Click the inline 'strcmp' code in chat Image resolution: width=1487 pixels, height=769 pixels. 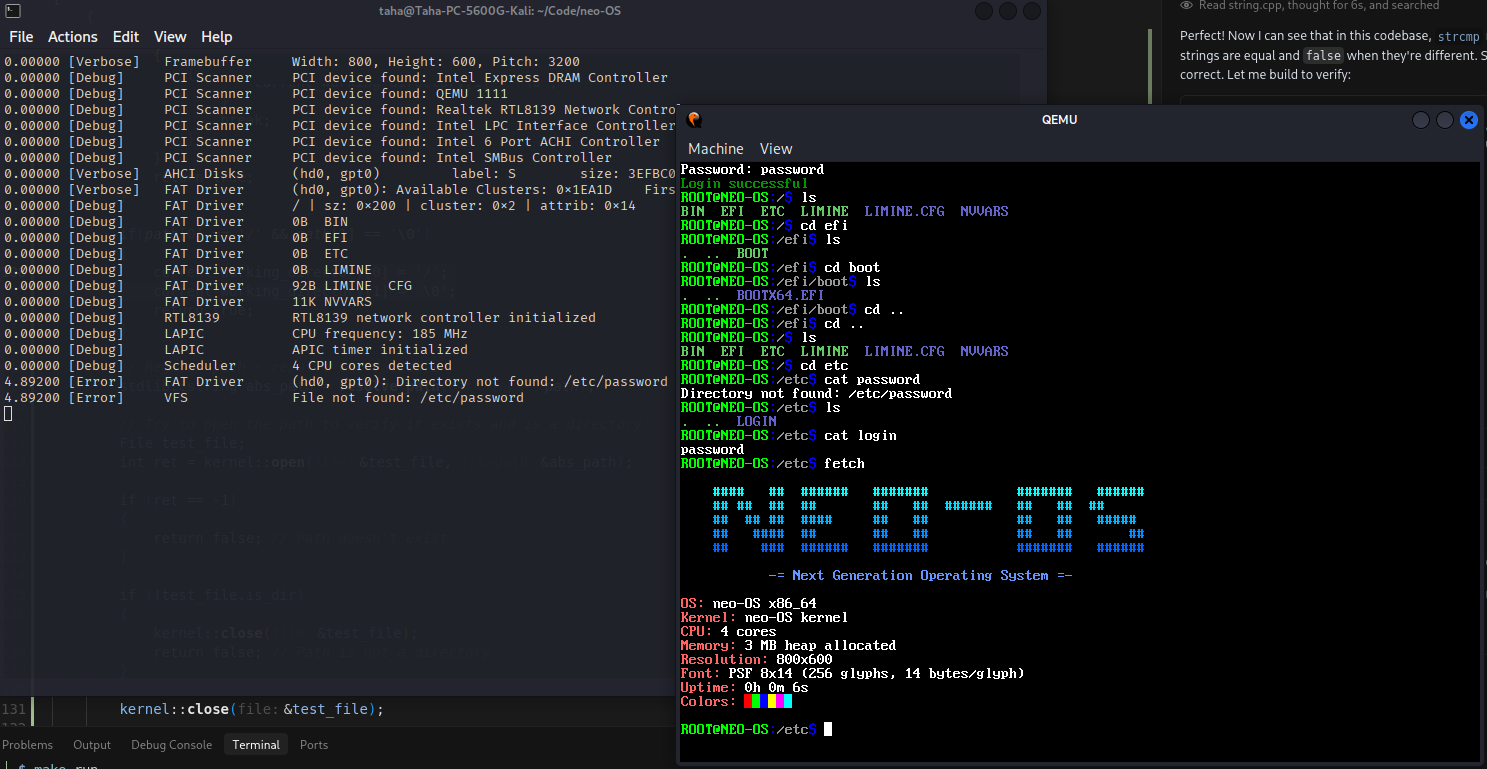[x=1457, y=36]
